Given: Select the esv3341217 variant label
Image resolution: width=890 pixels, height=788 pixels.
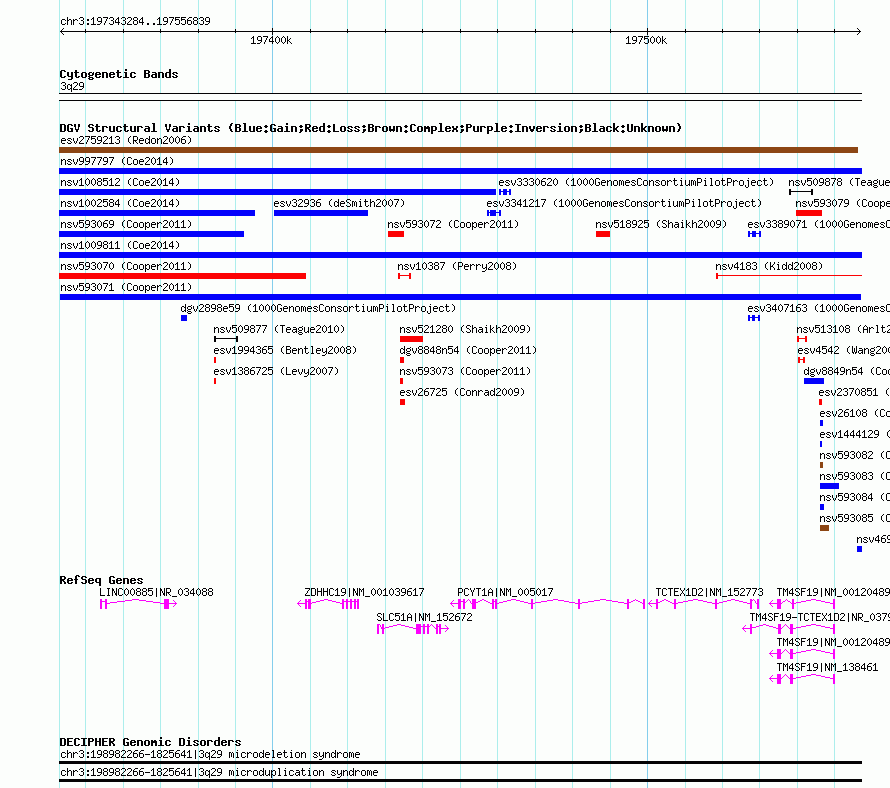Looking at the screenshot, I should pyautogui.click(x=624, y=203).
